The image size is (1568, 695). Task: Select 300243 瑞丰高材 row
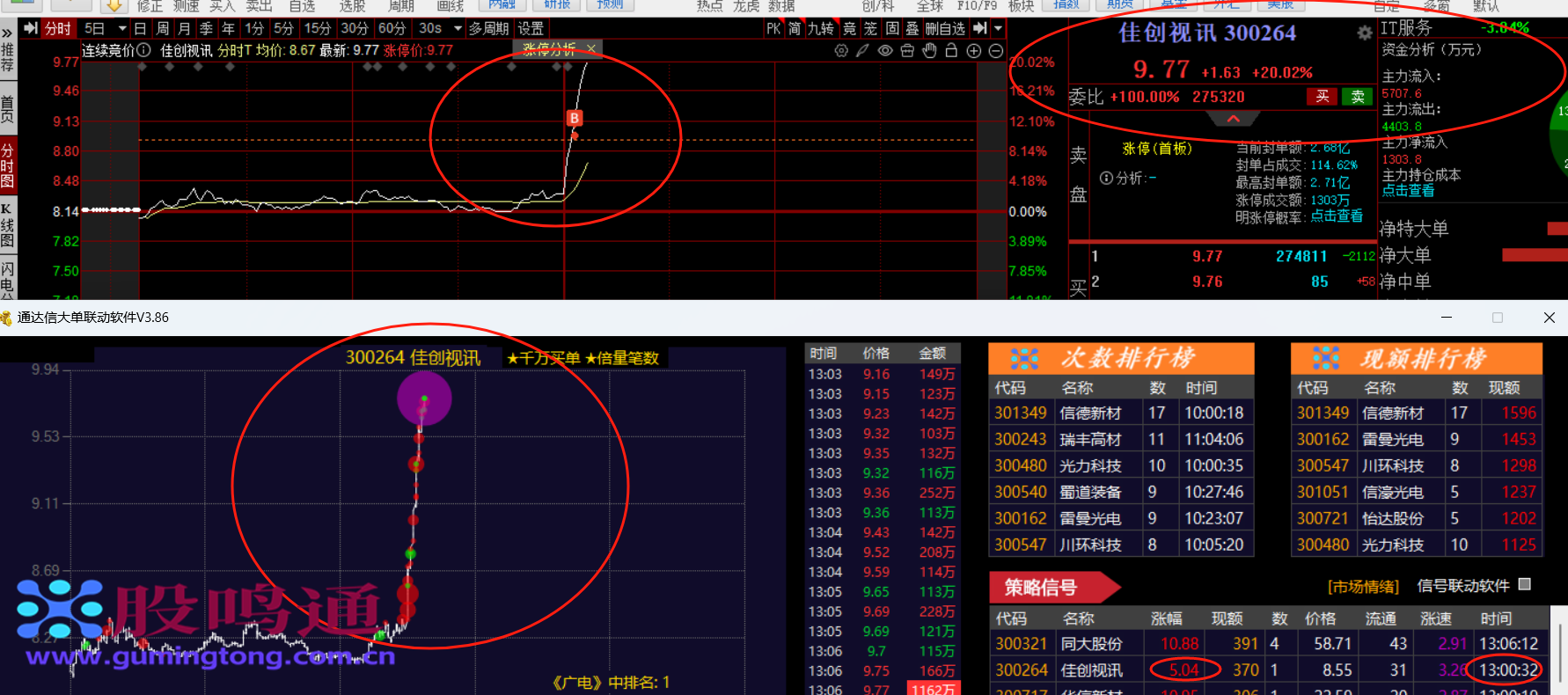(1121, 439)
